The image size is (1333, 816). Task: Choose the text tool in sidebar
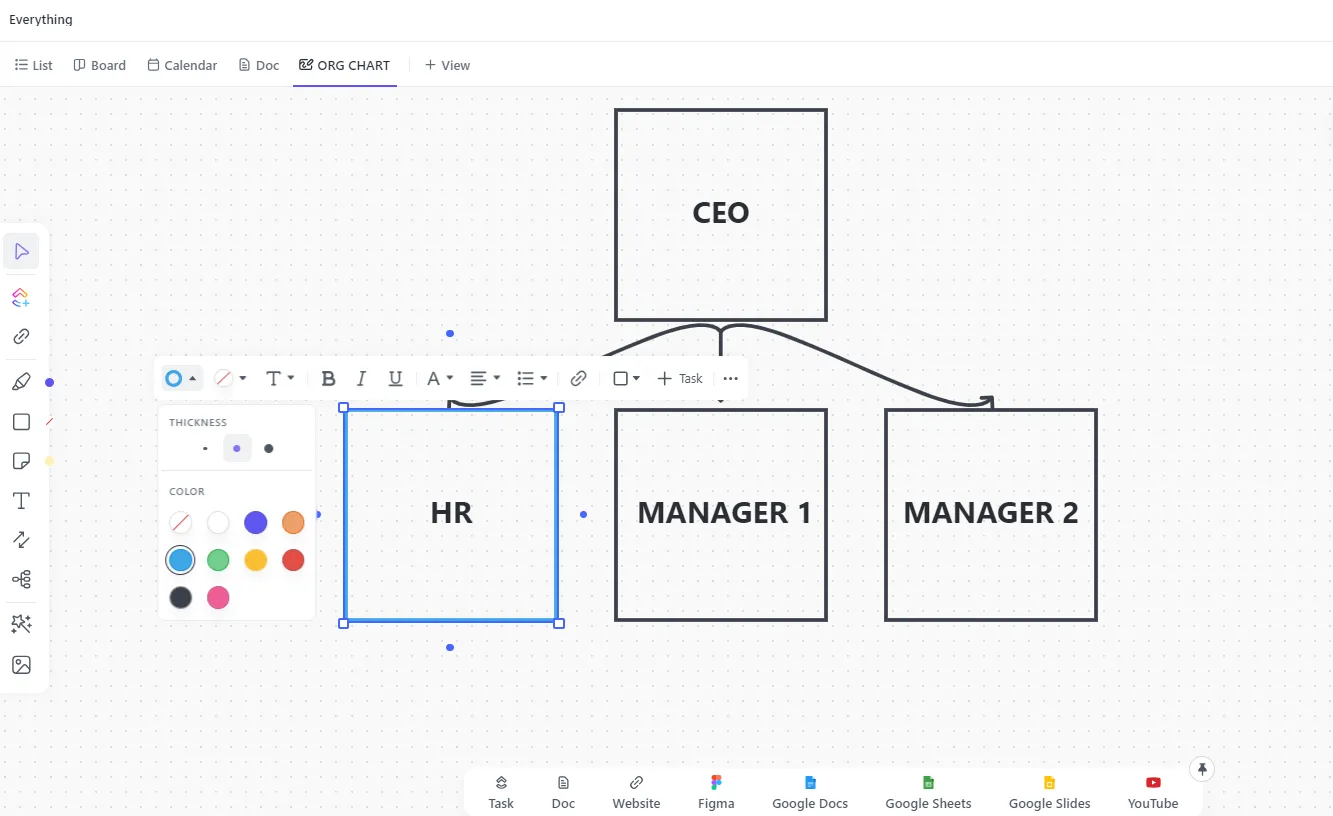[21, 500]
